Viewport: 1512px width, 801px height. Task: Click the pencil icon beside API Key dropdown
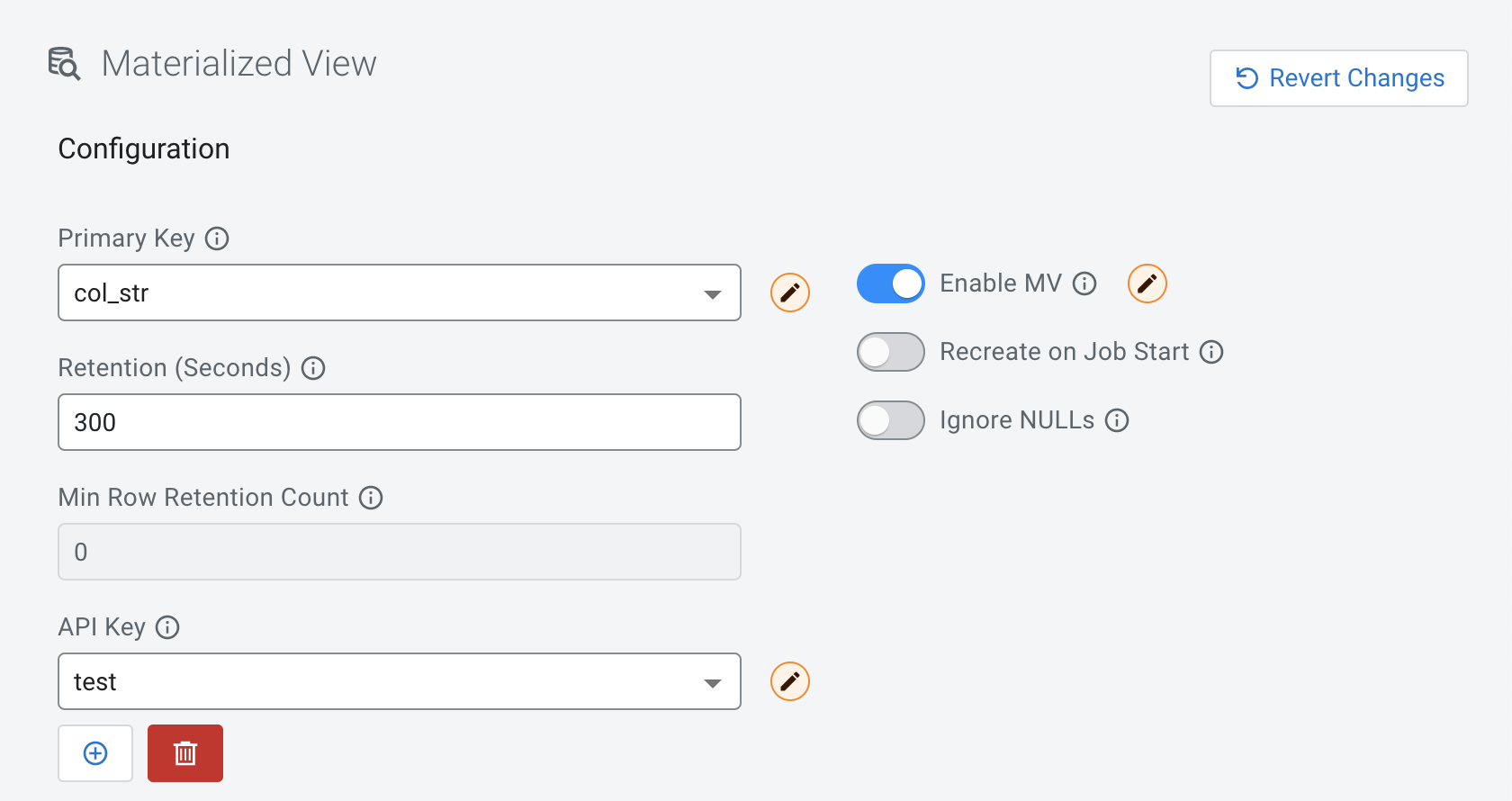click(x=789, y=681)
